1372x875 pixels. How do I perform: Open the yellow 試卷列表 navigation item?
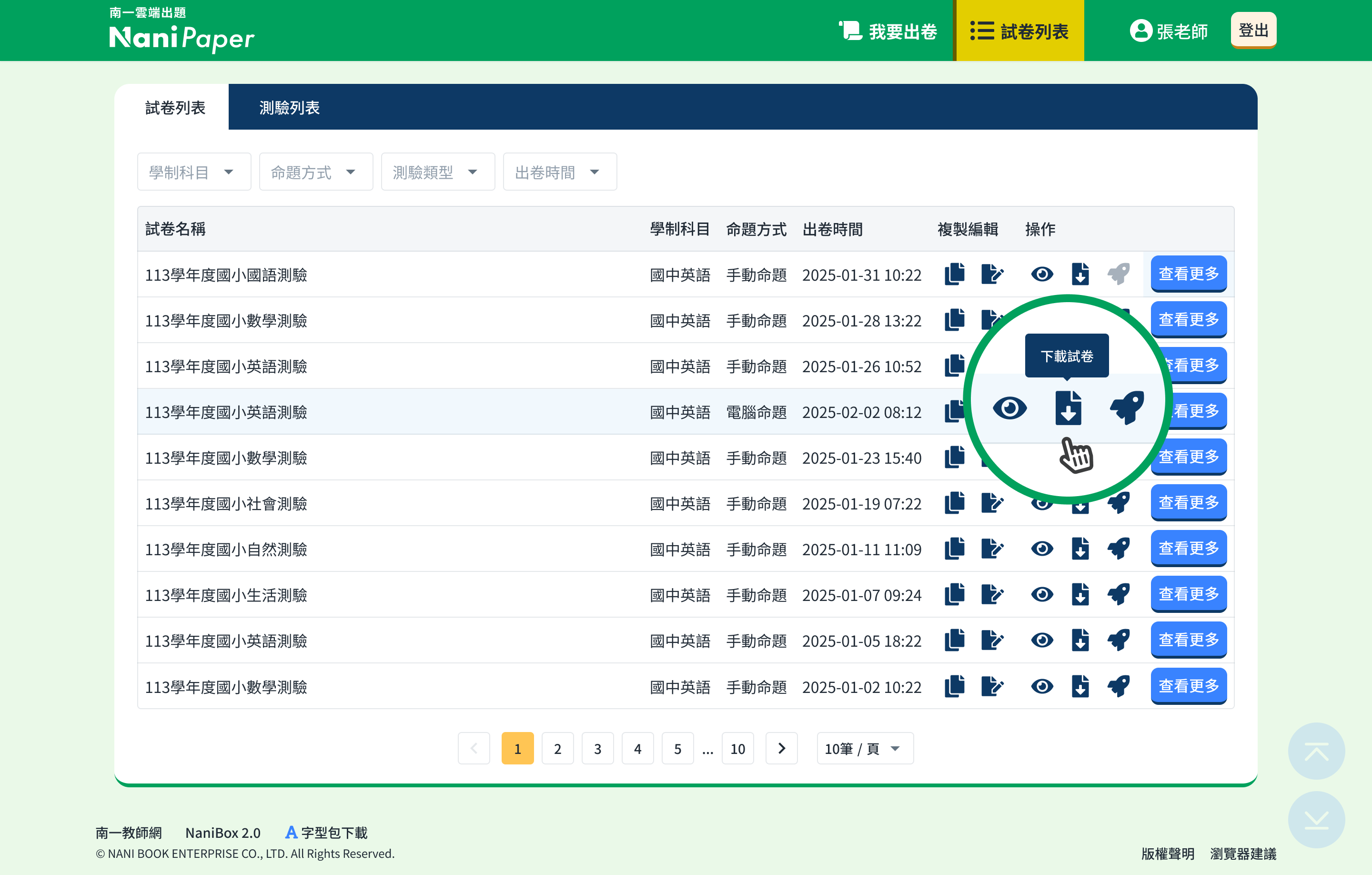(x=1020, y=31)
